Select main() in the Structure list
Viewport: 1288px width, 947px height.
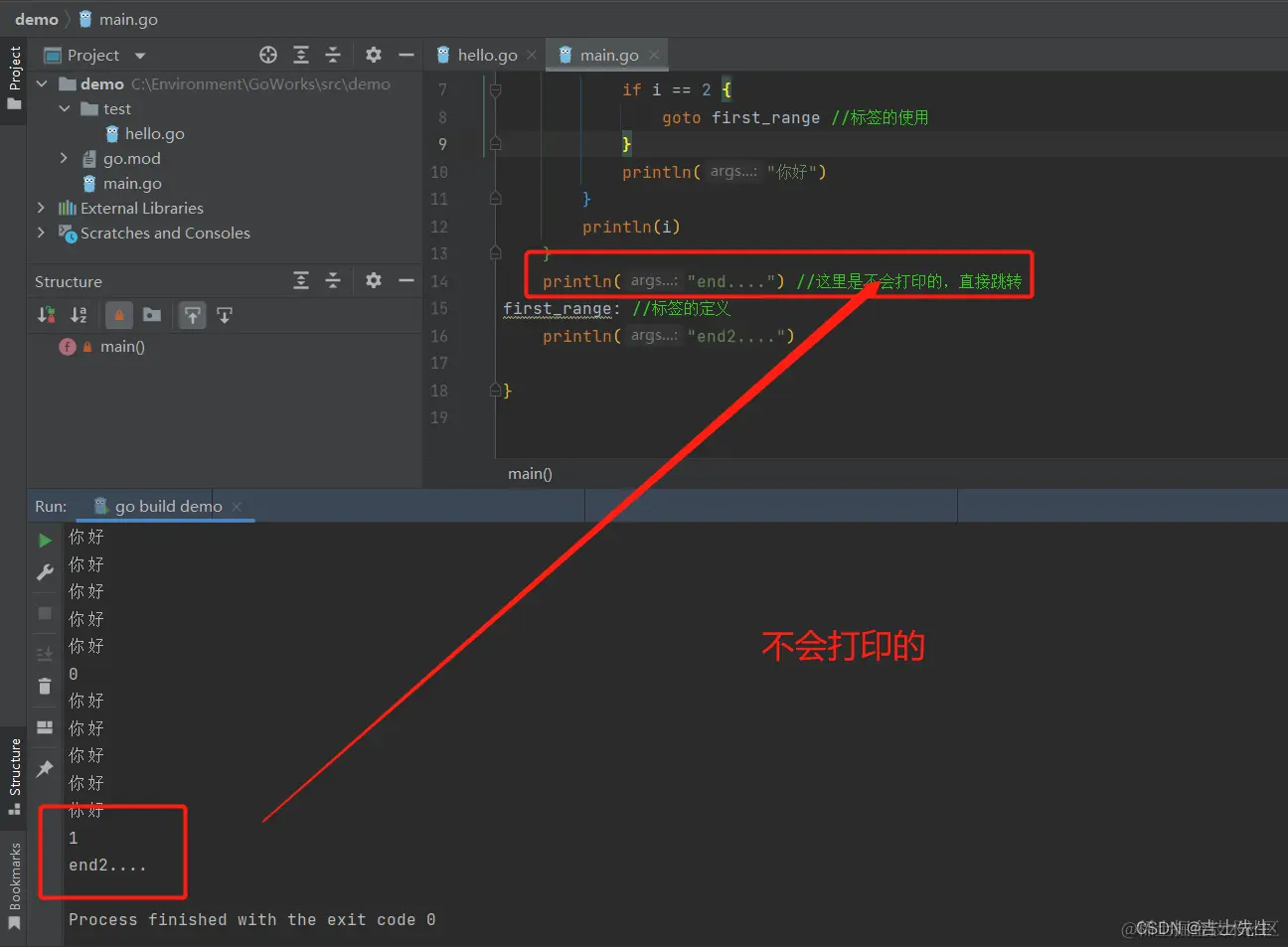[122, 346]
